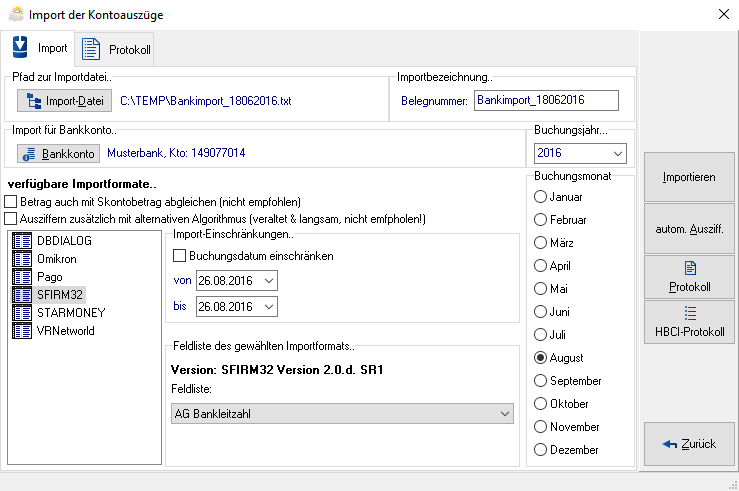Go back with the Zurück button

point(689,444)
